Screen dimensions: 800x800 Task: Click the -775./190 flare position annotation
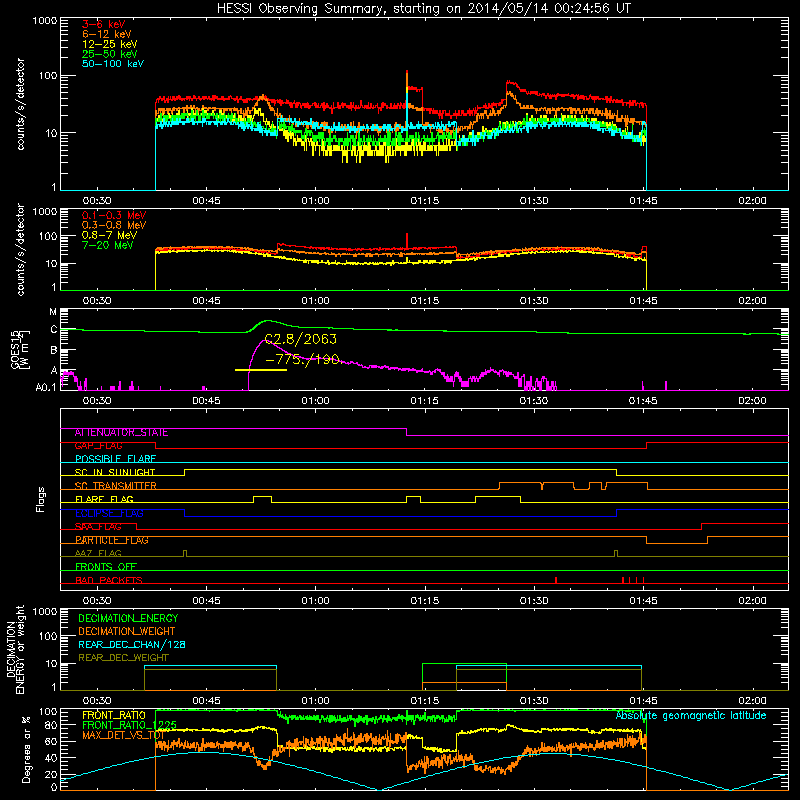pos(302,360)
